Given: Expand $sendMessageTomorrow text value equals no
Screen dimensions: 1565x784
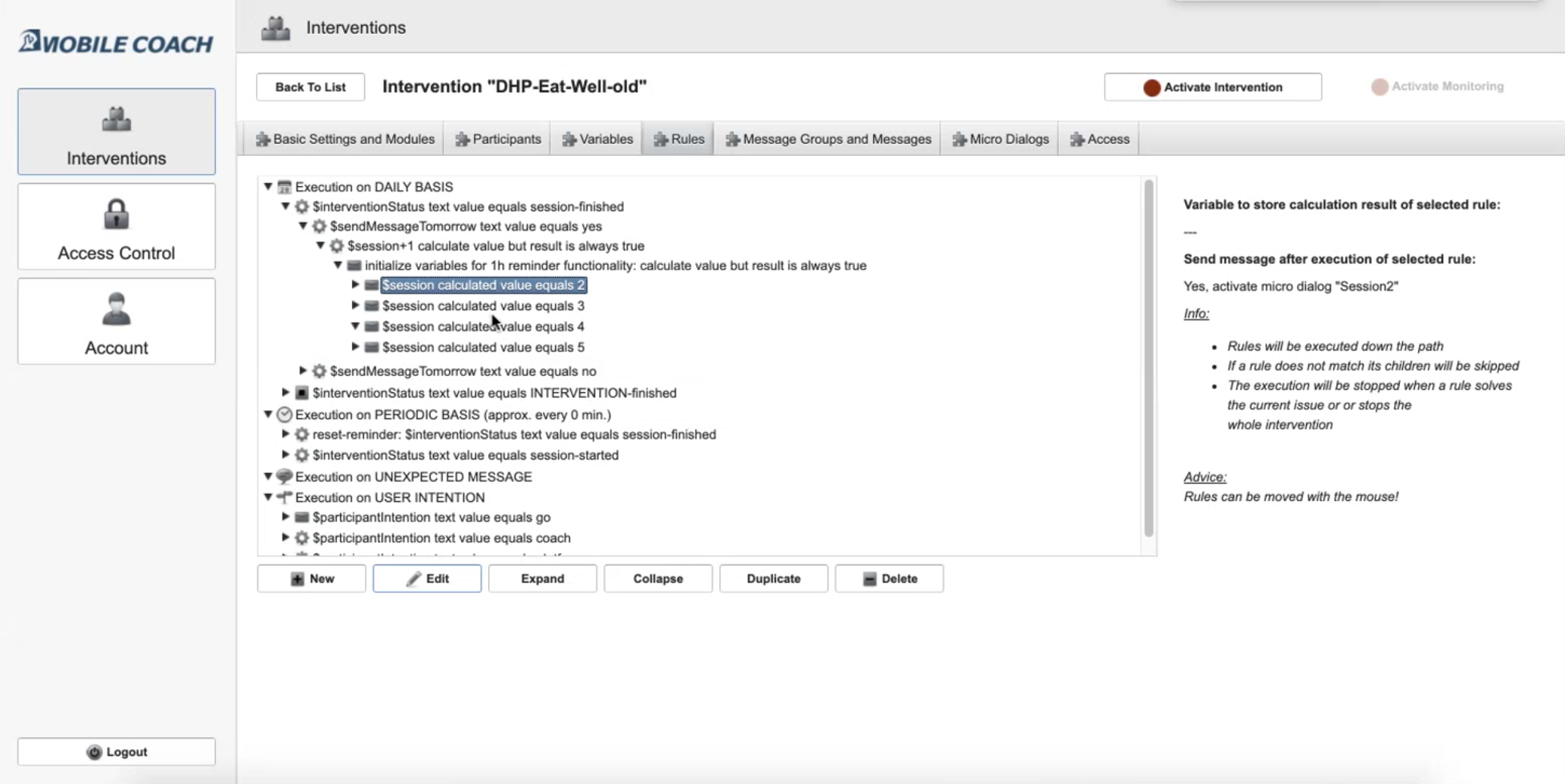Looking at the screenshot, I should coord(303,371).
